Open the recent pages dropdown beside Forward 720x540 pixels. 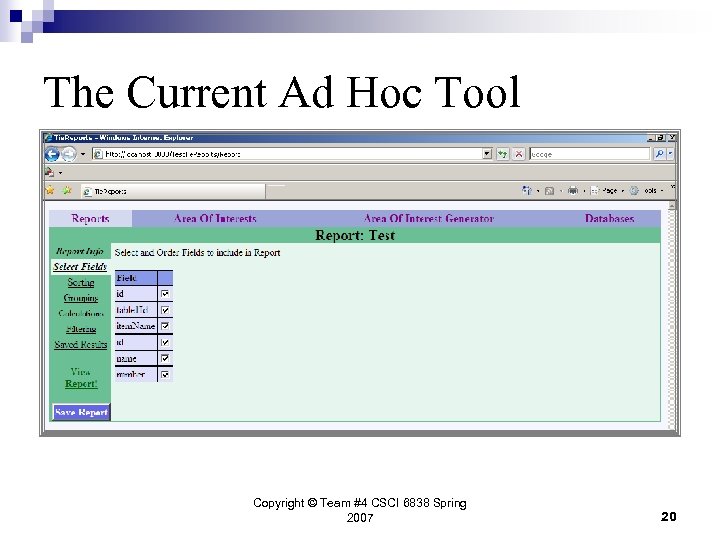pyautogui.click(x=83, y=154)
